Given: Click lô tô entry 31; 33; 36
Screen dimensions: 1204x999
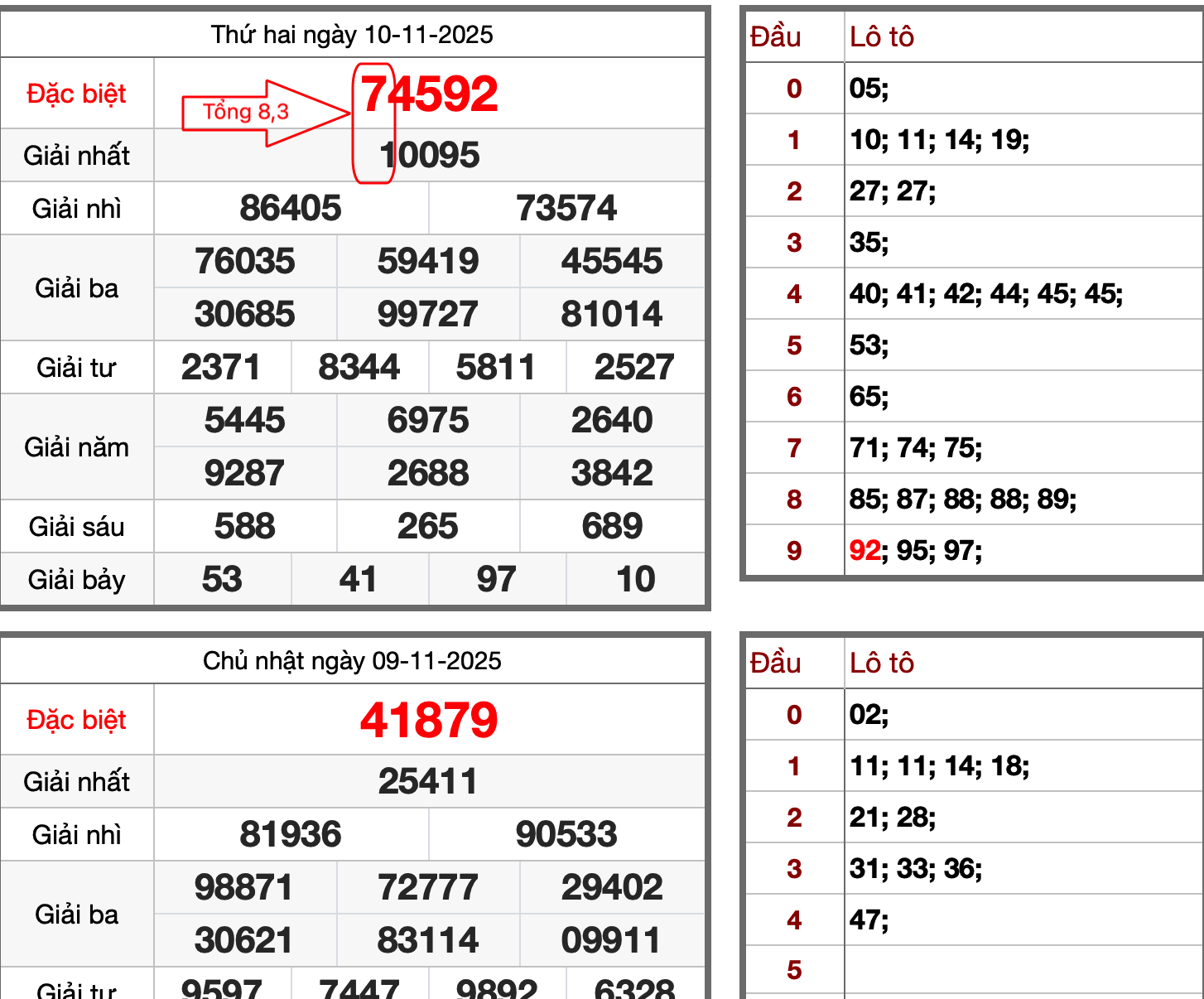Looking at the screenshot, I should (917, 869).
